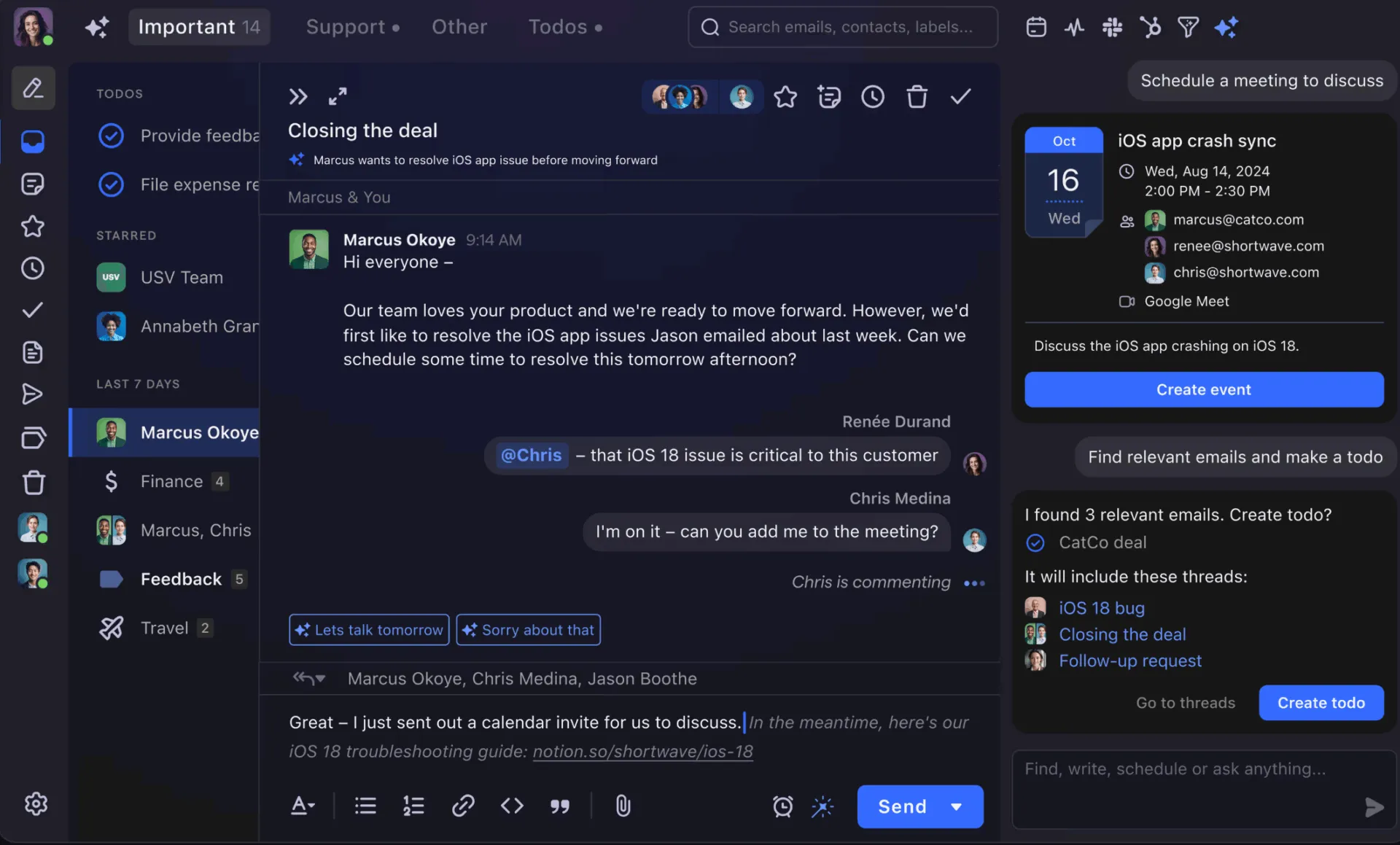
Task: Open the calendar icon in top bar
Action: (x=1036, y=28)
